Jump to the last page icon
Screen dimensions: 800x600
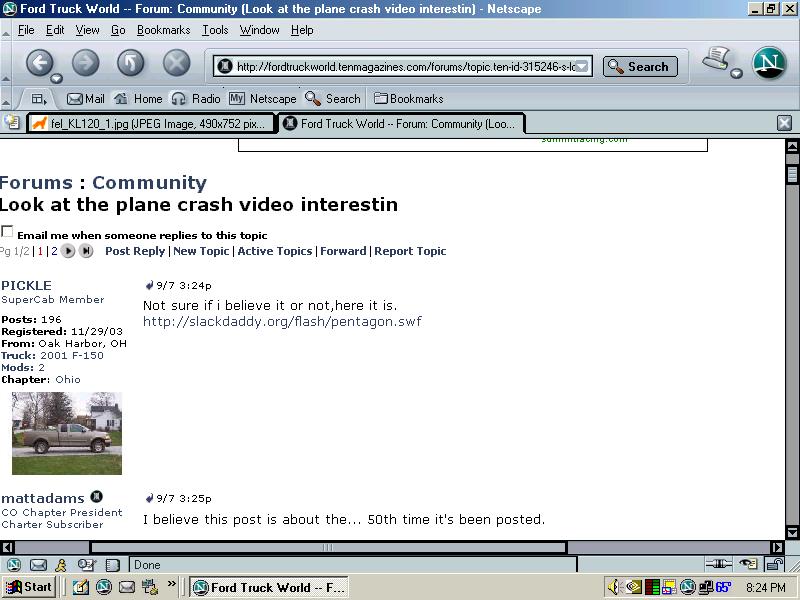[x=86, y=251]
